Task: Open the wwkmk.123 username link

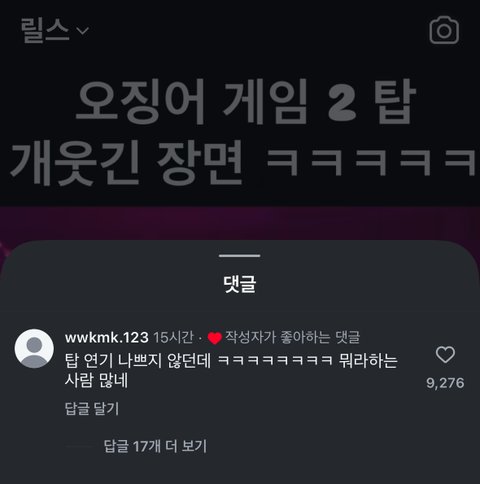Action: coord(107,338)
